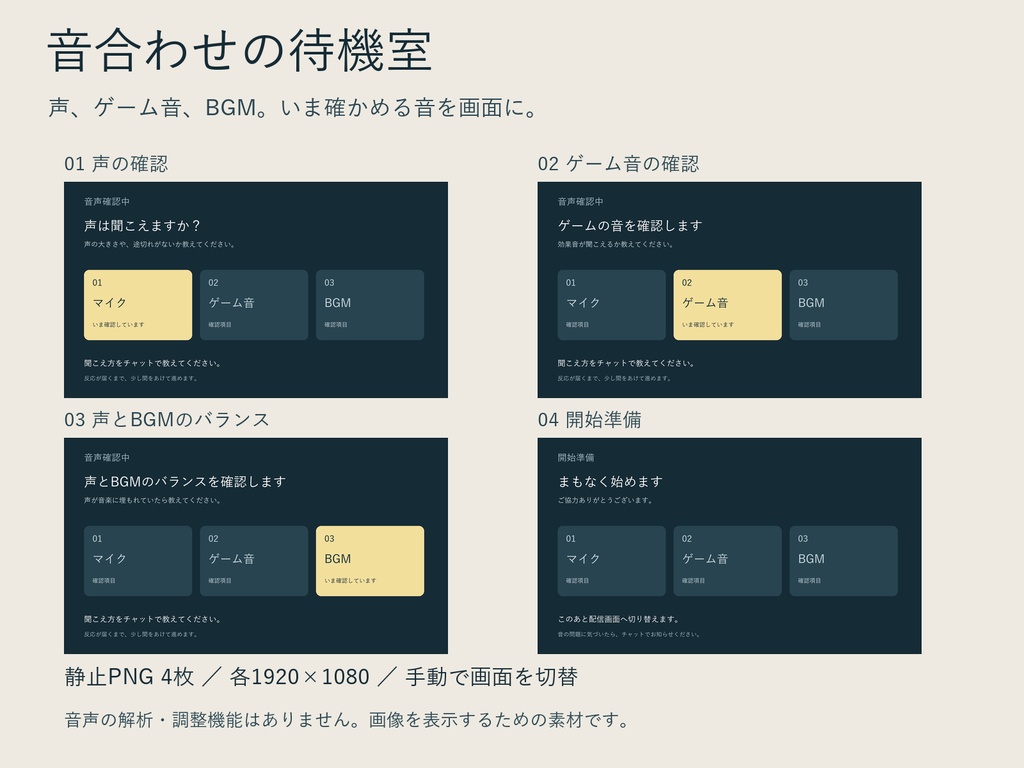Click the small "開始準備" label inside preview 04
Viewport: 1024px width, 768px height.
pos(576,458)
